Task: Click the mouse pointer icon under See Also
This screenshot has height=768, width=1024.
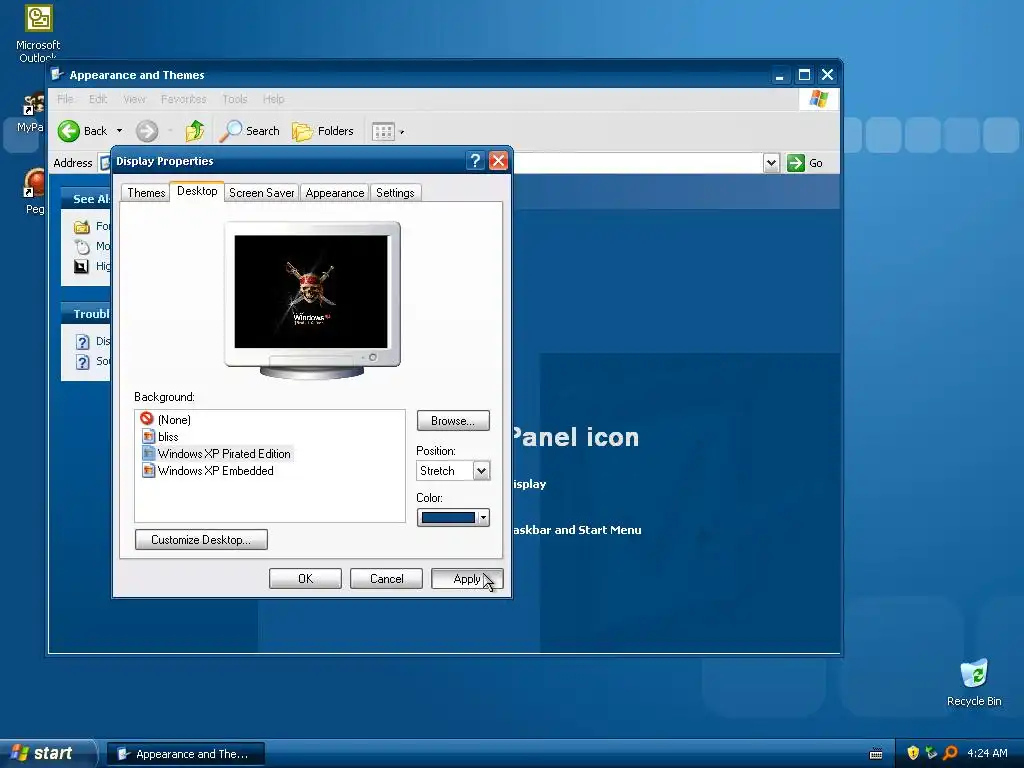Action: [x=82, y=246]
